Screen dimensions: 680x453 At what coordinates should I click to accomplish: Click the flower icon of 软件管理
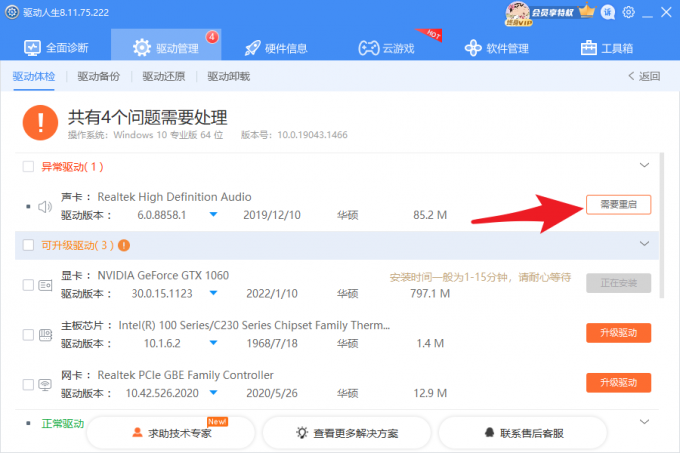pos(473,48)
